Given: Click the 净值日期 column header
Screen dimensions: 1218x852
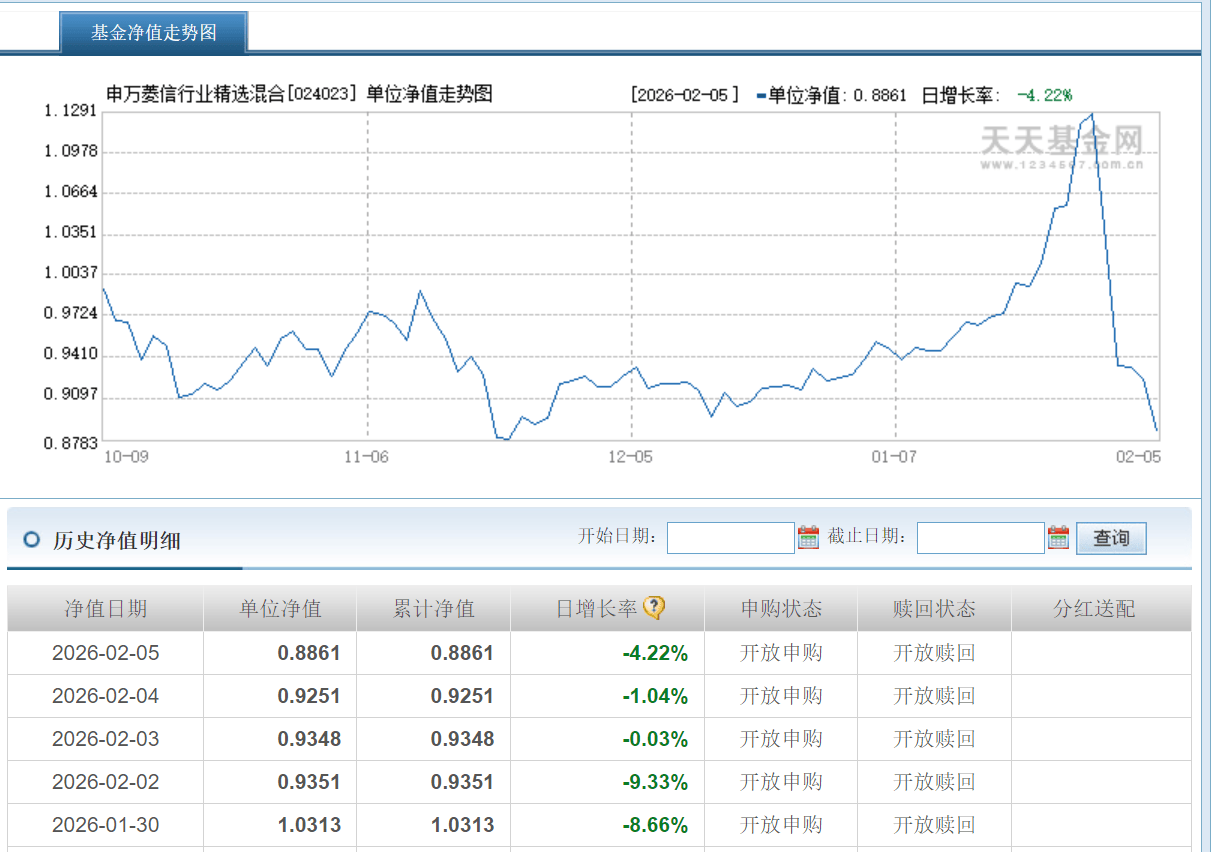Looking at the screenshot, I should (105, 609).
